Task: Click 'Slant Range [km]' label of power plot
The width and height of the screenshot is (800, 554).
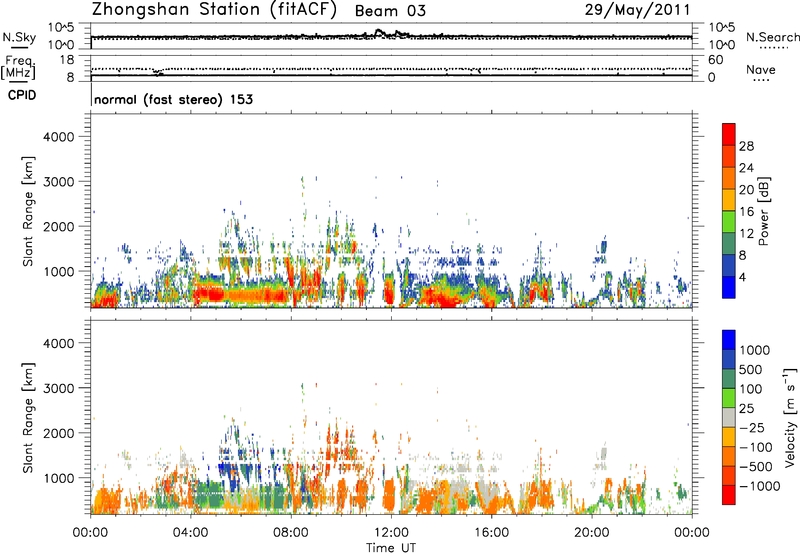Action: (x=28, y=211)
